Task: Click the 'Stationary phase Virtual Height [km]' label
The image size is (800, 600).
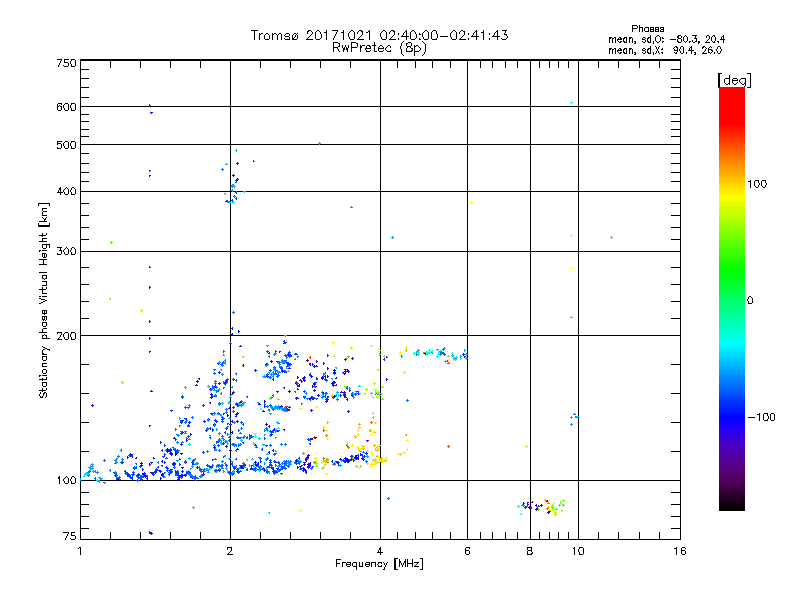Action: click(x=44, y=301)
